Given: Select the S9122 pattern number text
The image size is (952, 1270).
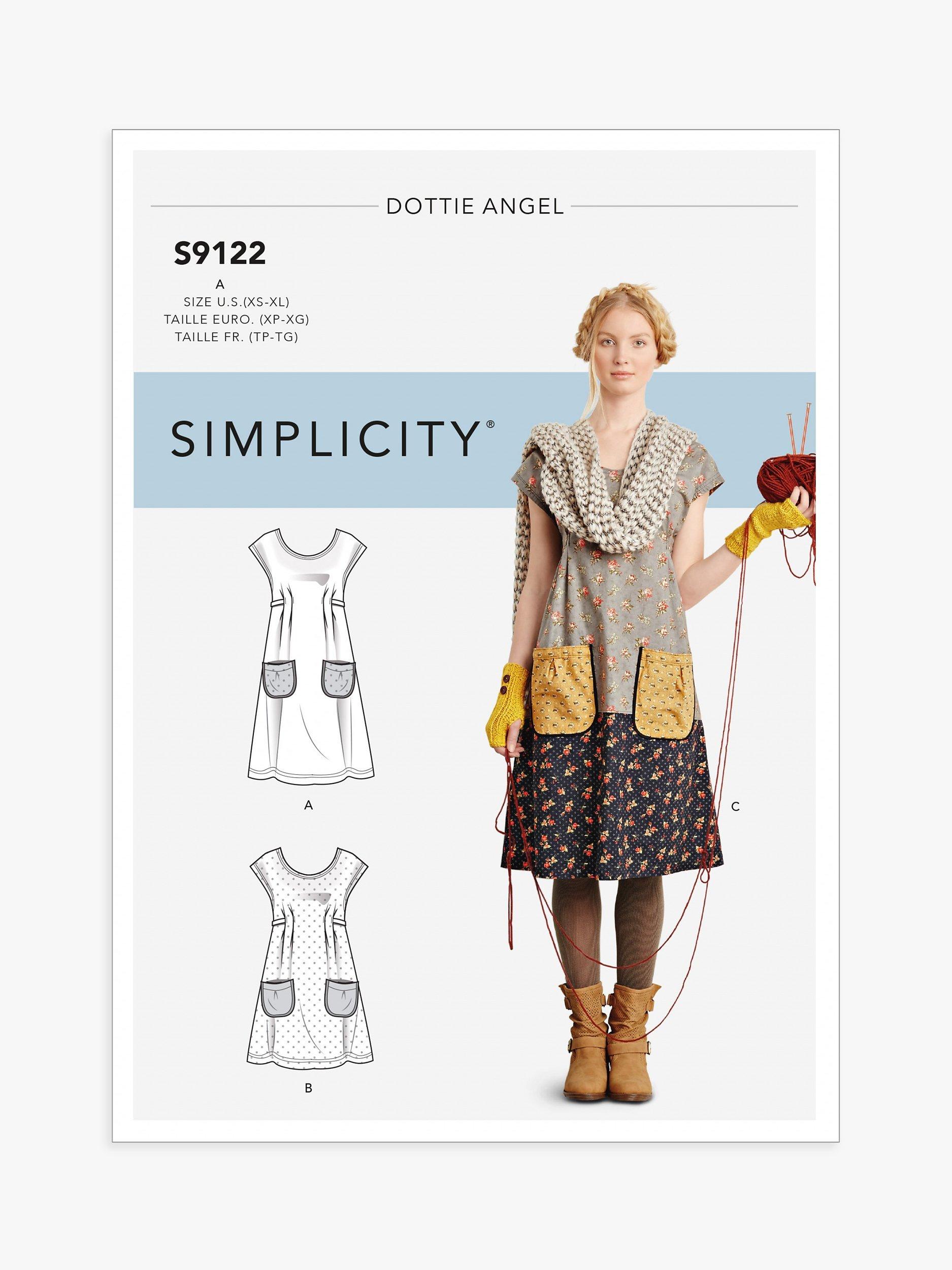Looking at the screenshot, I should tap(220, 254).
